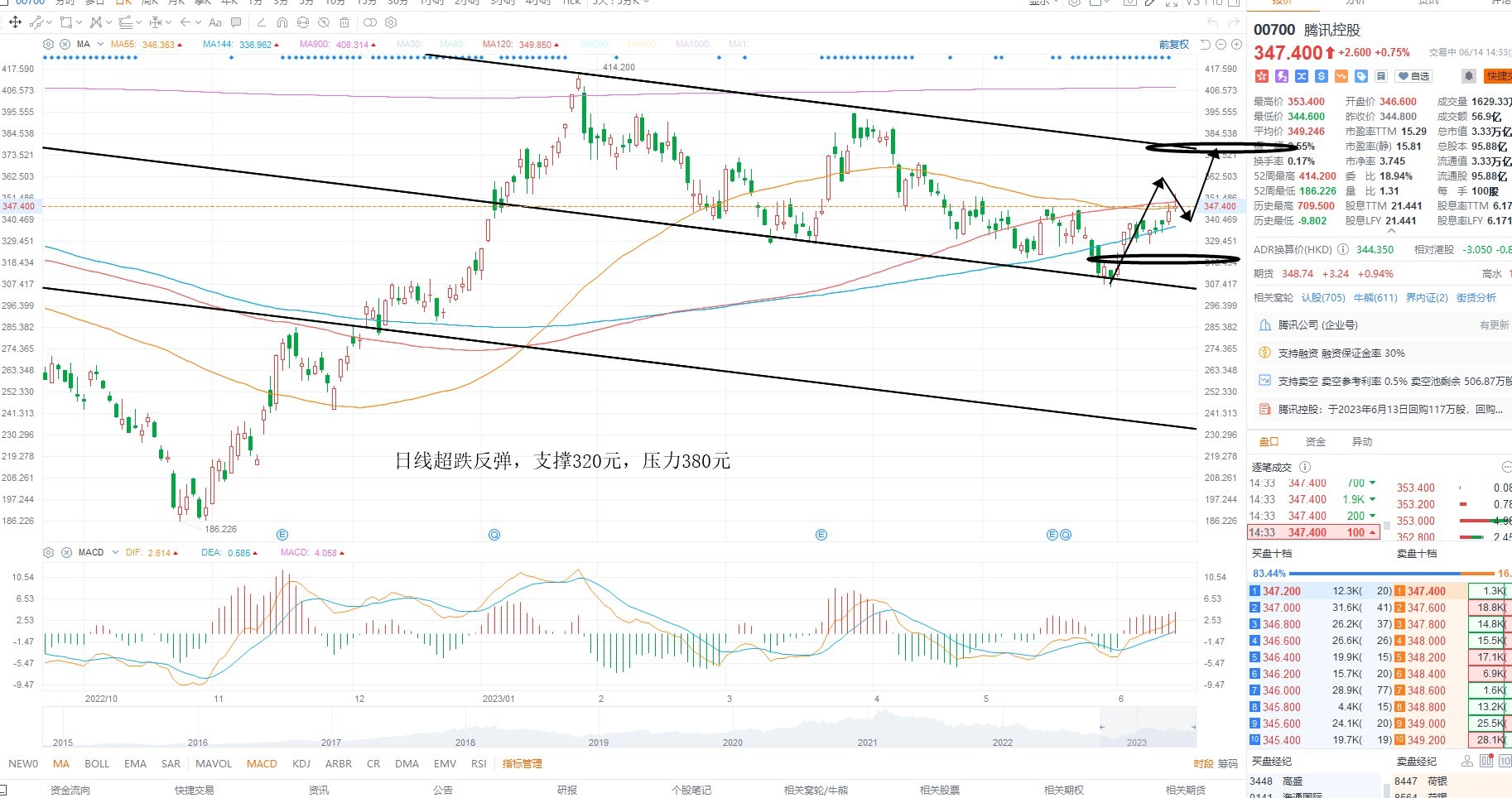Click the purple lightning level-2 badge

[x=1282, y=76]
